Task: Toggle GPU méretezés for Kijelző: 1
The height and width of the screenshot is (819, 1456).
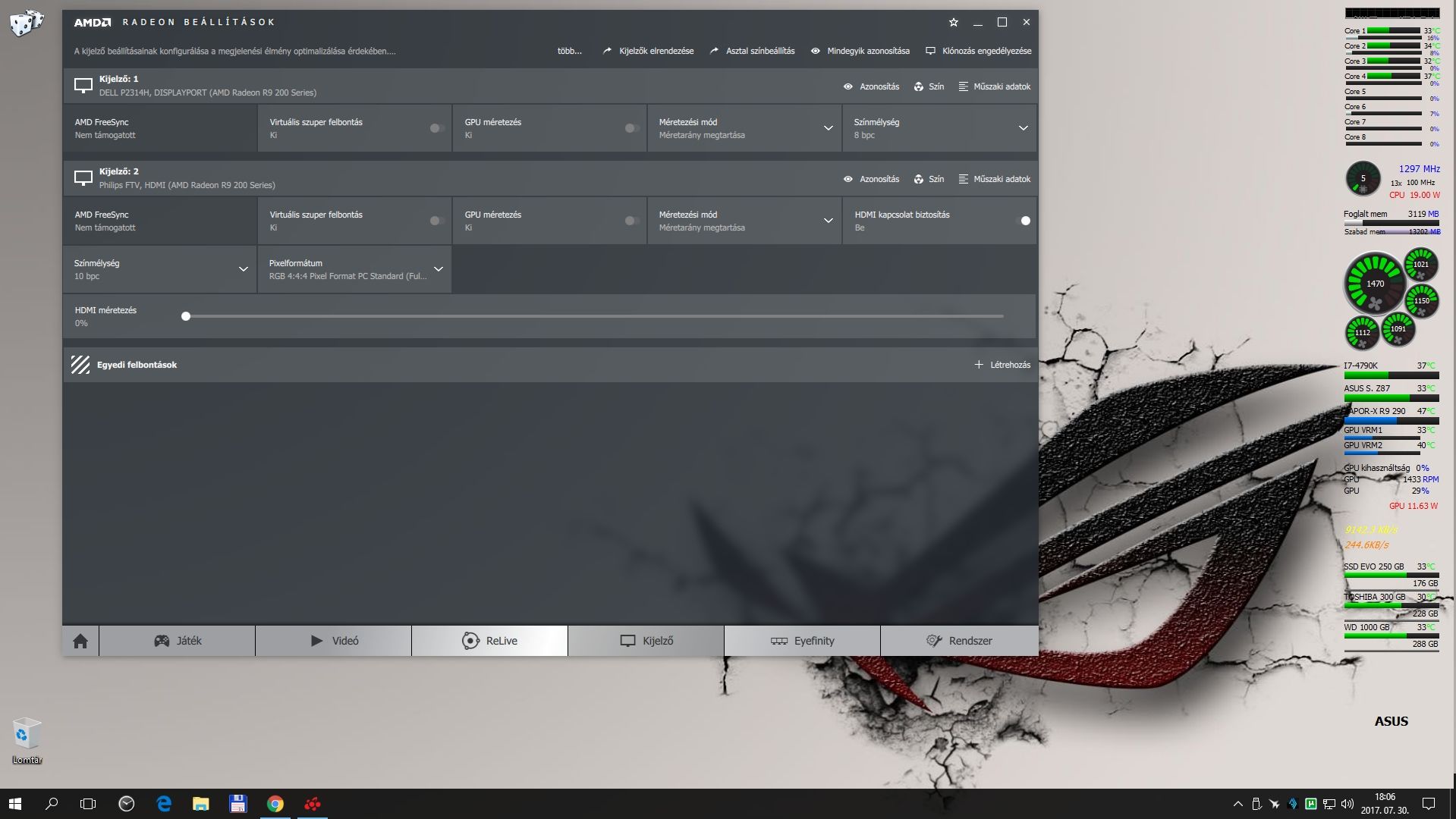Action: coord(632,128)
